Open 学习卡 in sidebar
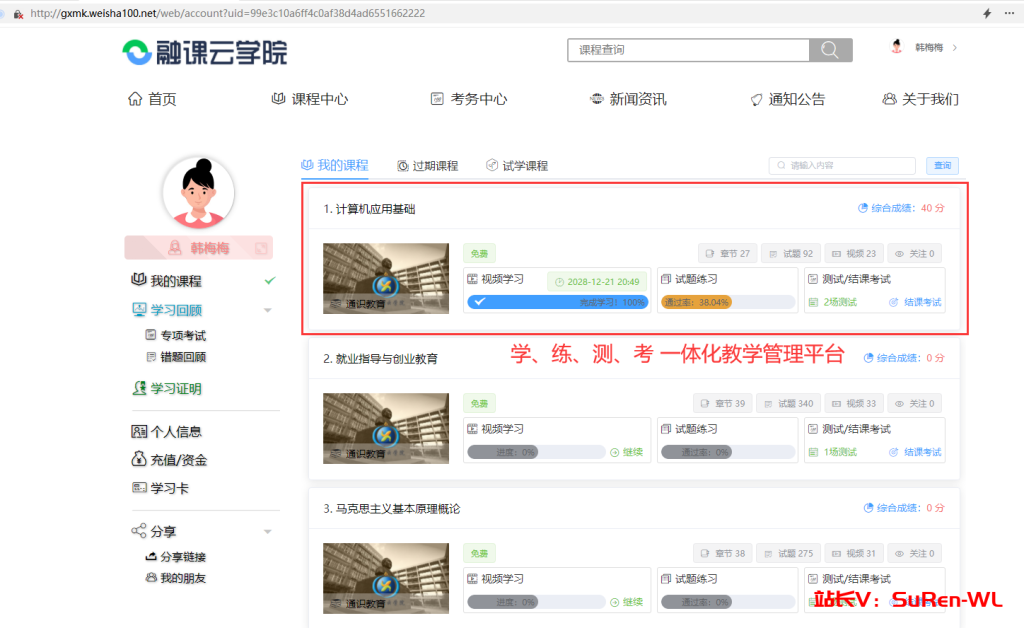 (x=160, y=488)
